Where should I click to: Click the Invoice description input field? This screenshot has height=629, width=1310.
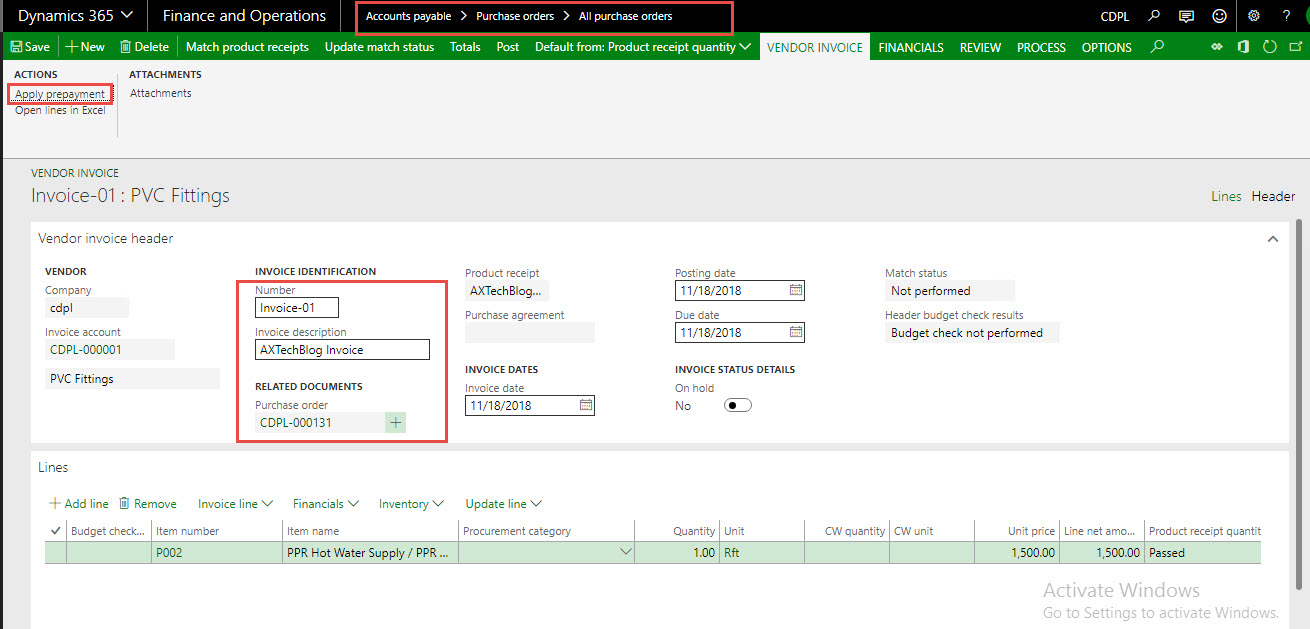coord(342,350)
